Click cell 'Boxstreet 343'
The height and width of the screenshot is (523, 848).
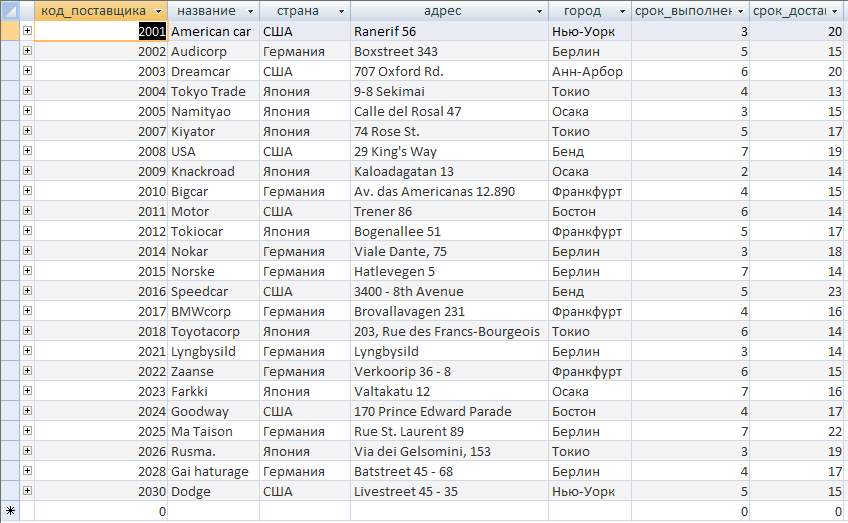click(x=449, y=51)
